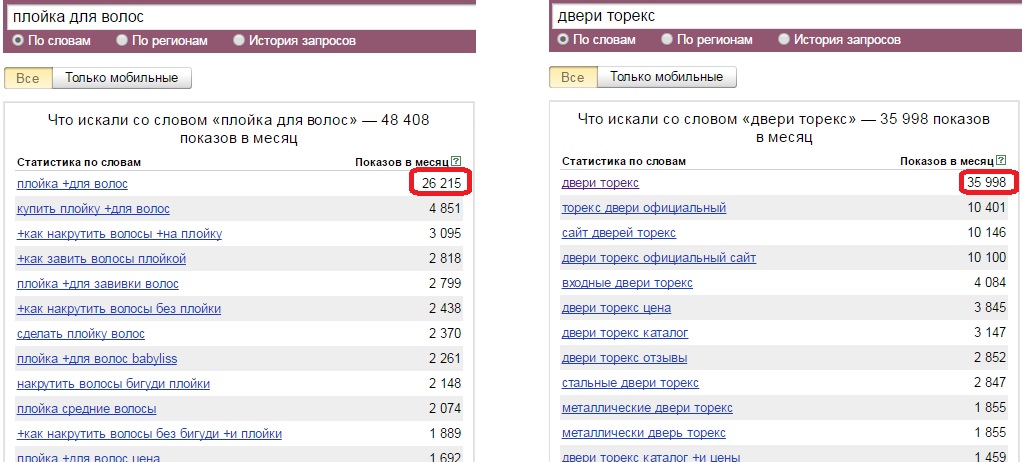Viewport: 1023px width, 462px height.
Task: Click the value '10 146' in двери торекс table
Action: pos(986,233)
